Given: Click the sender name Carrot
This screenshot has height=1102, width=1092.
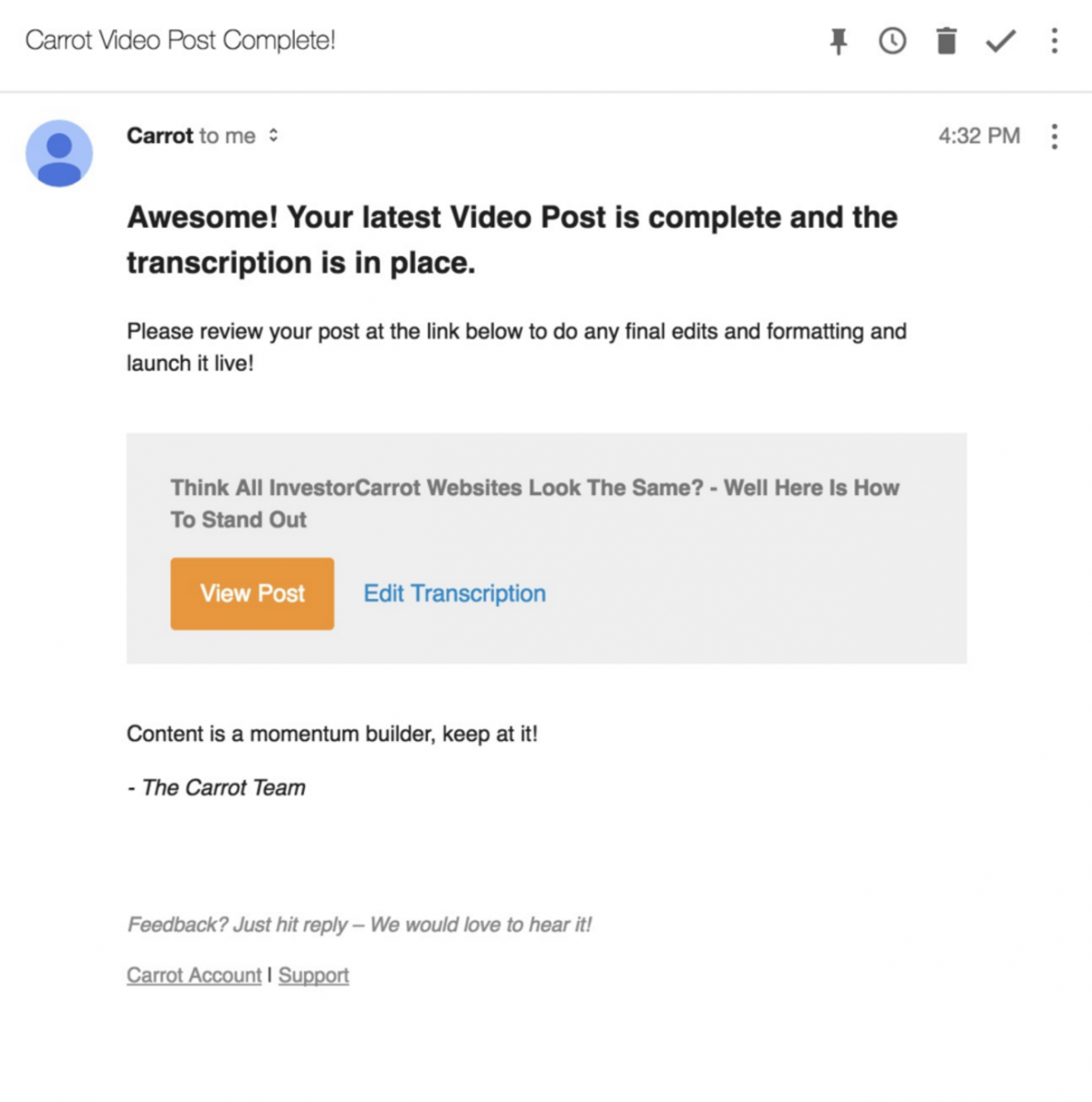Looking at the screenshot, I should point(160,136).
